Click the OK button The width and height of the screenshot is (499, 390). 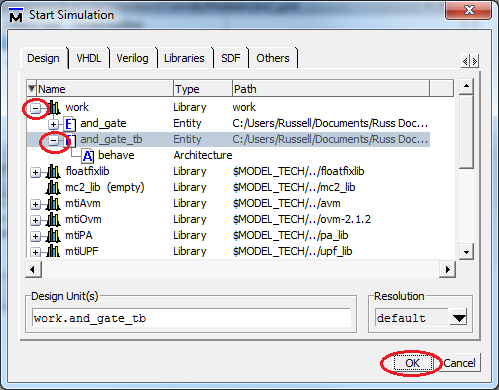(413, 363)
